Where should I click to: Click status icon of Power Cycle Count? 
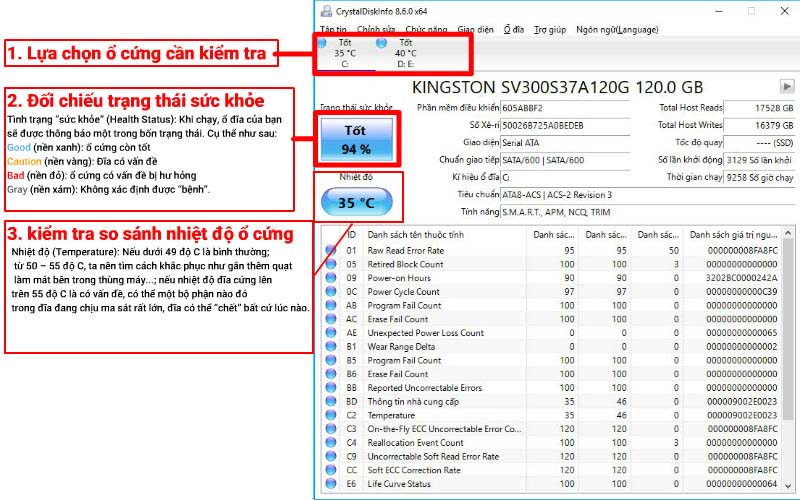[x=331, y=292]
